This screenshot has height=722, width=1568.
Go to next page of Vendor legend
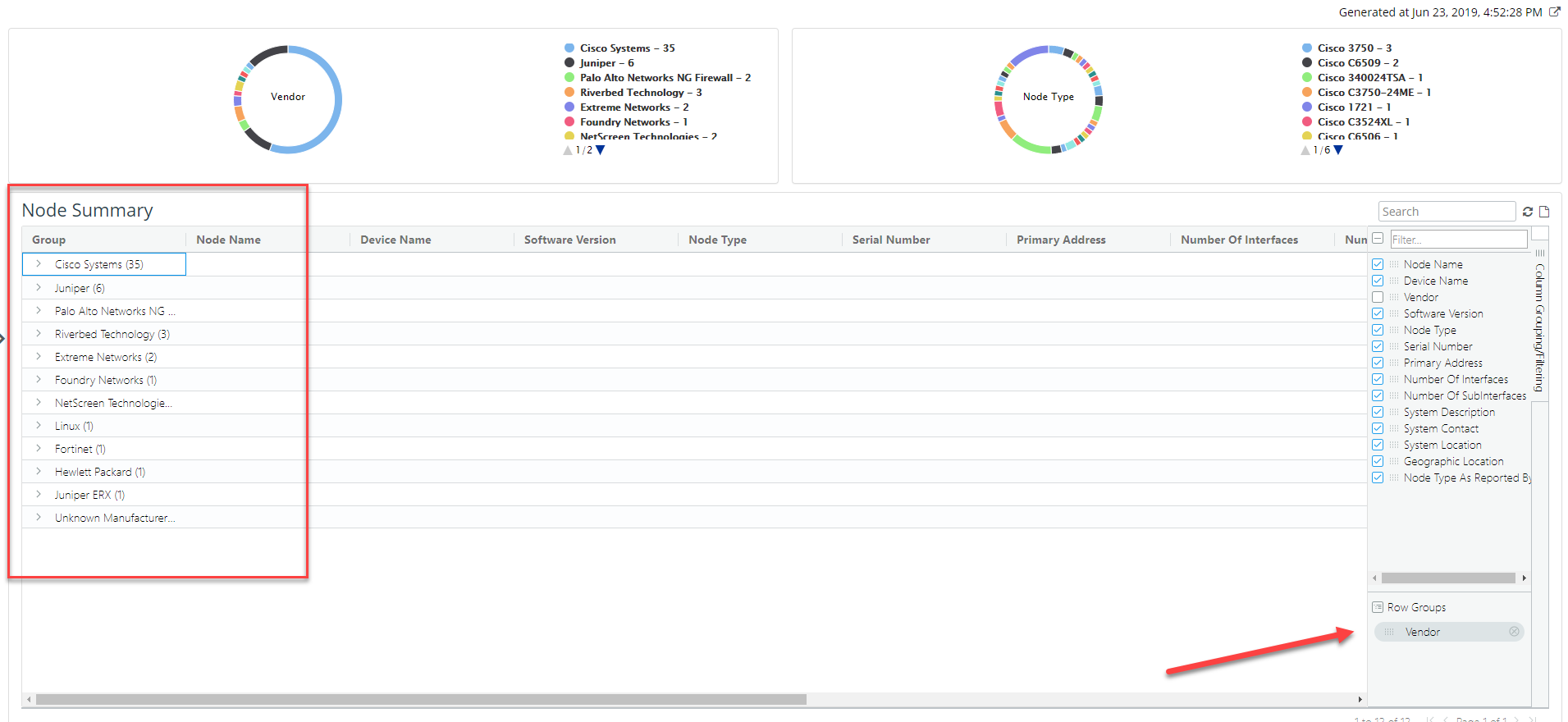601,150
